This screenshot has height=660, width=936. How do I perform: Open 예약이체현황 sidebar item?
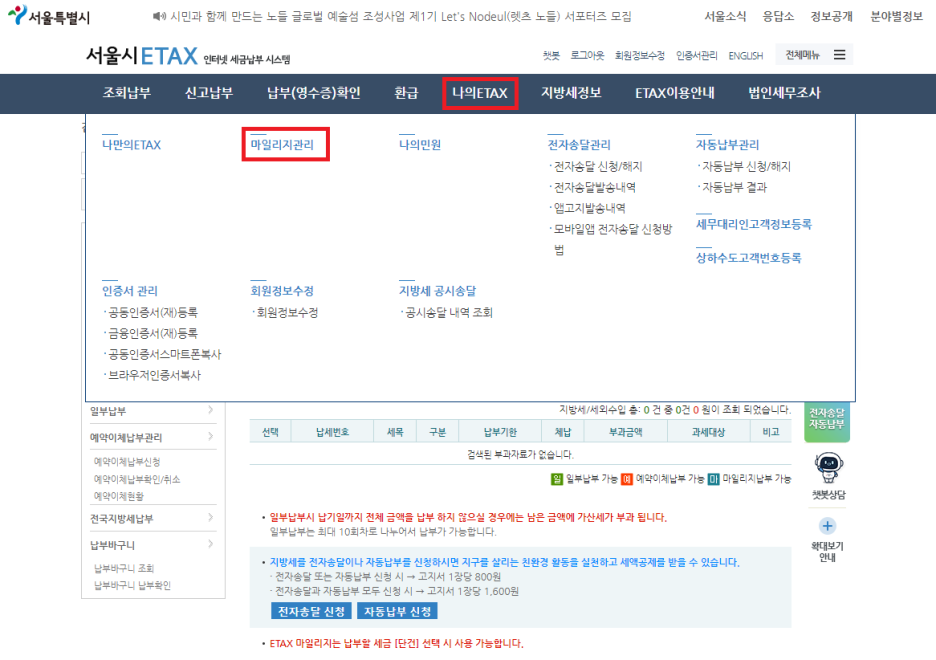pos(118,496)
